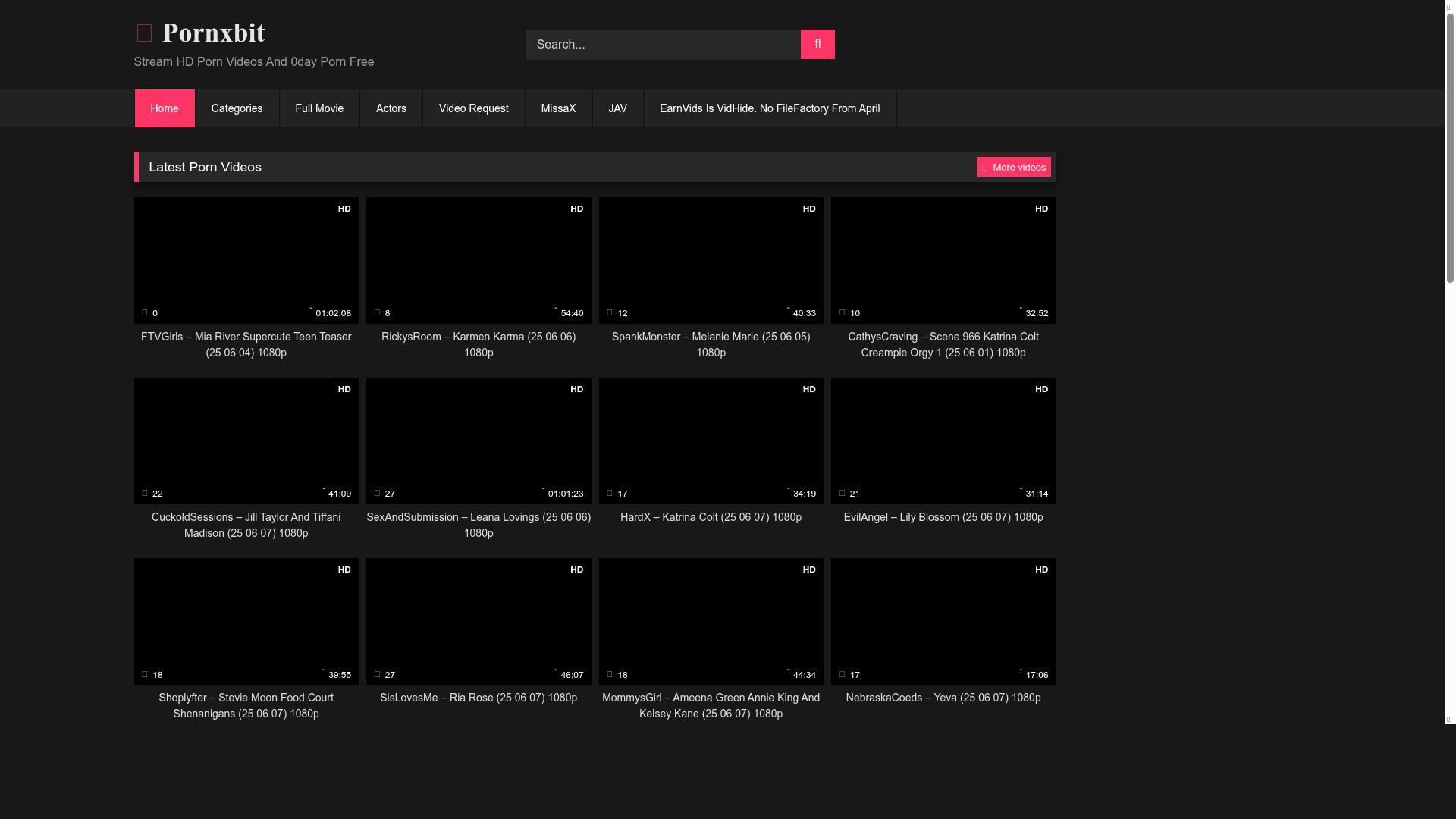Click the MissaX link
The height and width of the screenshot is (819, 1456).
558,108
